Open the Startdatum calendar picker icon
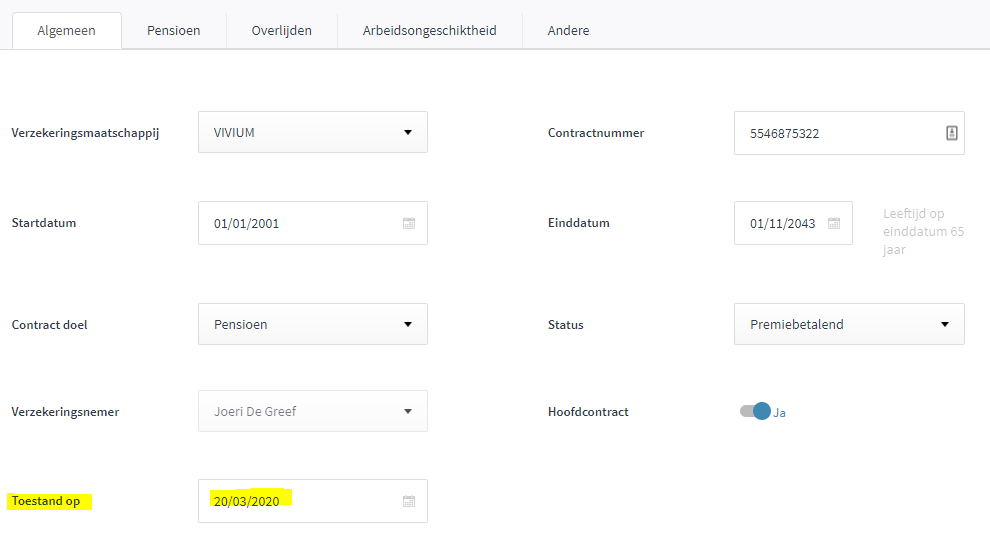The width and height of the screenshot is (990, 546). [409, 224]
